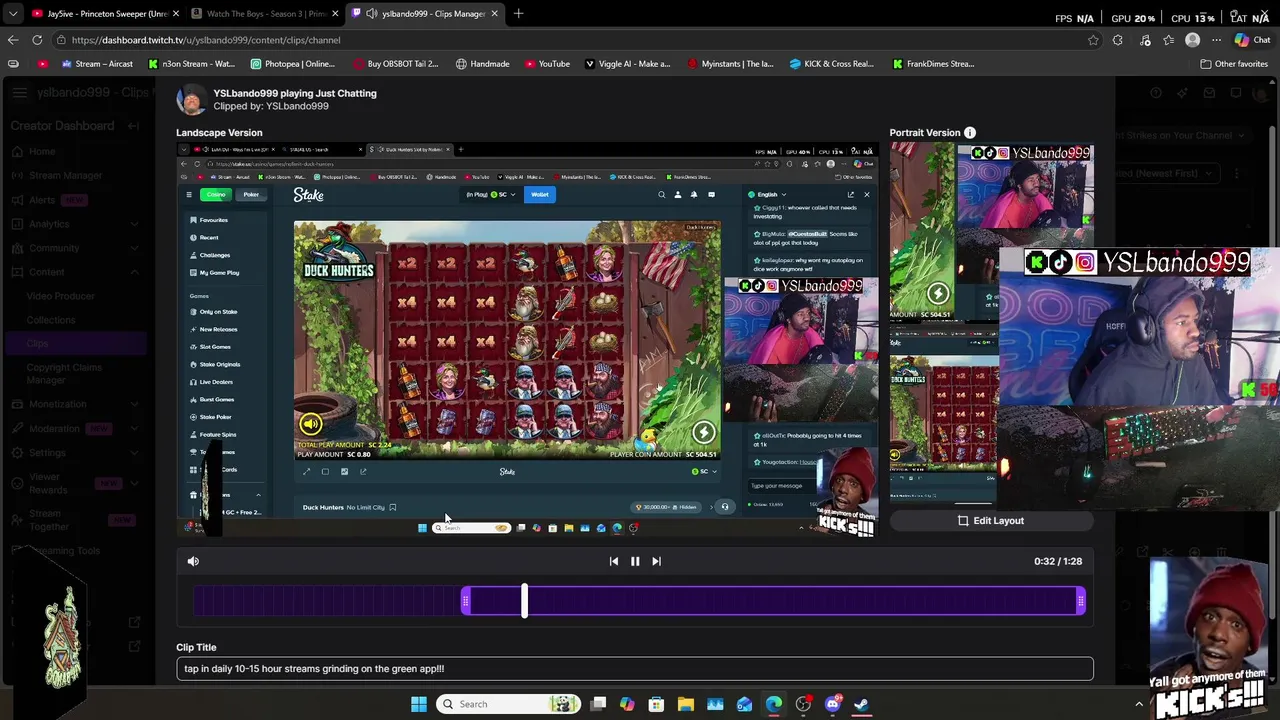Click the address bar URL
The height and width of the screenshot is (720, 1280).
206,40
